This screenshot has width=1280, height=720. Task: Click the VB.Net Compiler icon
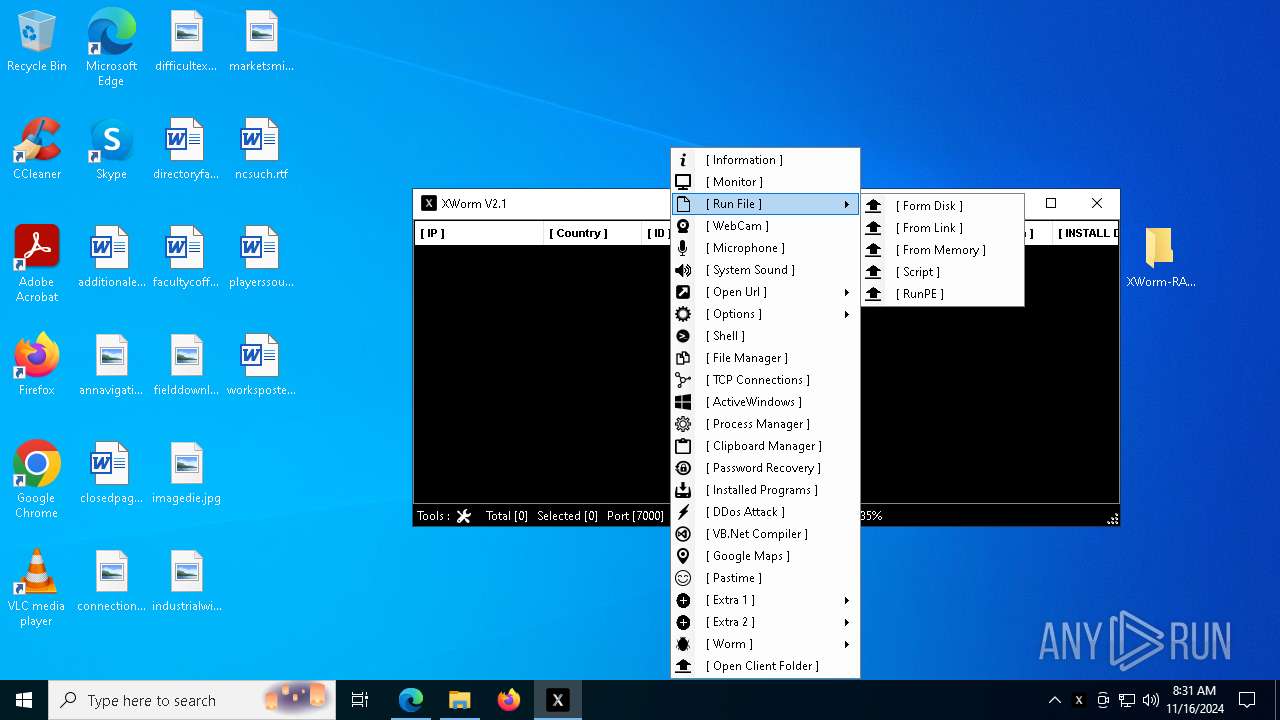683,534
